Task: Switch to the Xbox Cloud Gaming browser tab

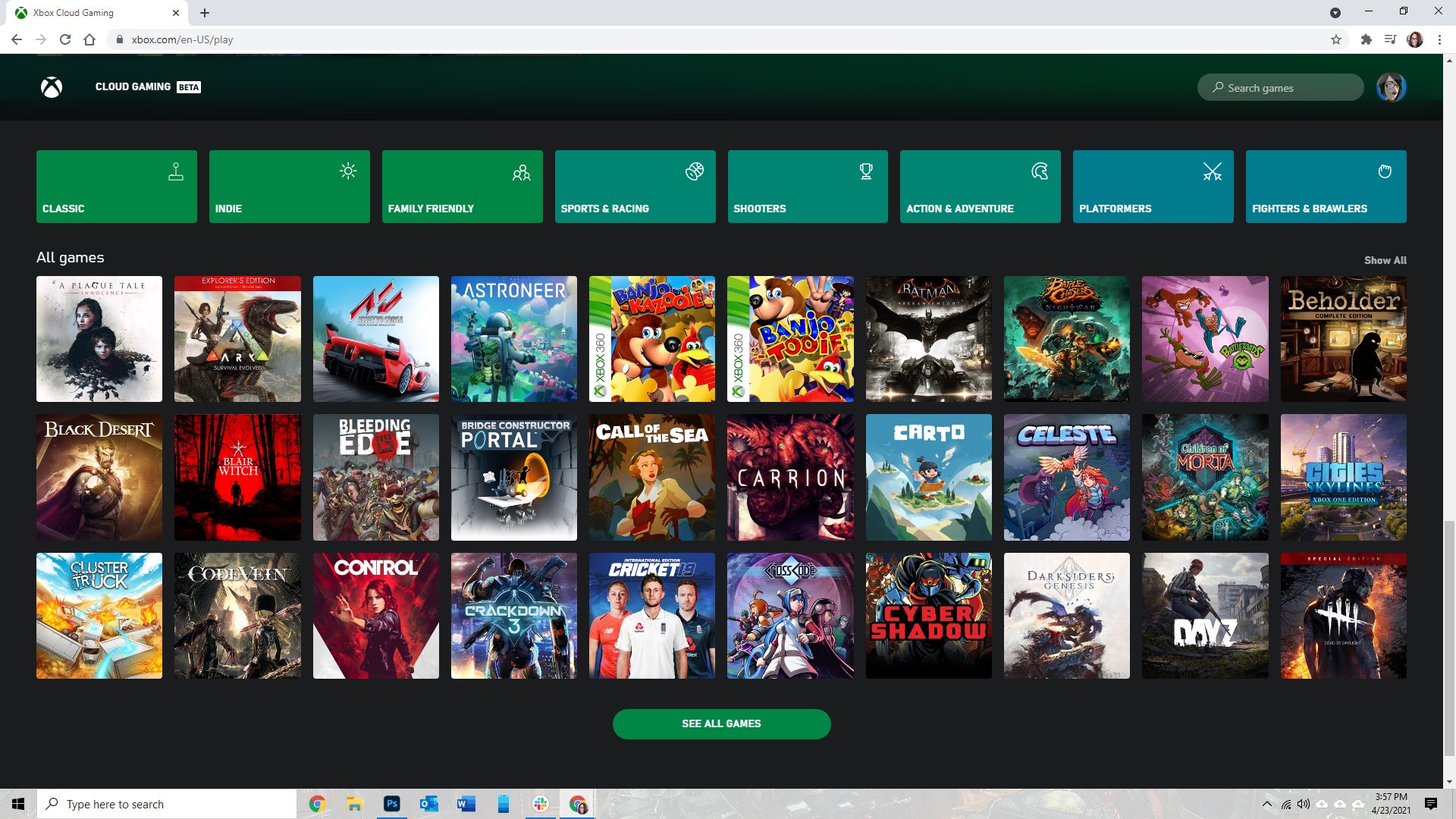Action: click(x=91, y=12)
